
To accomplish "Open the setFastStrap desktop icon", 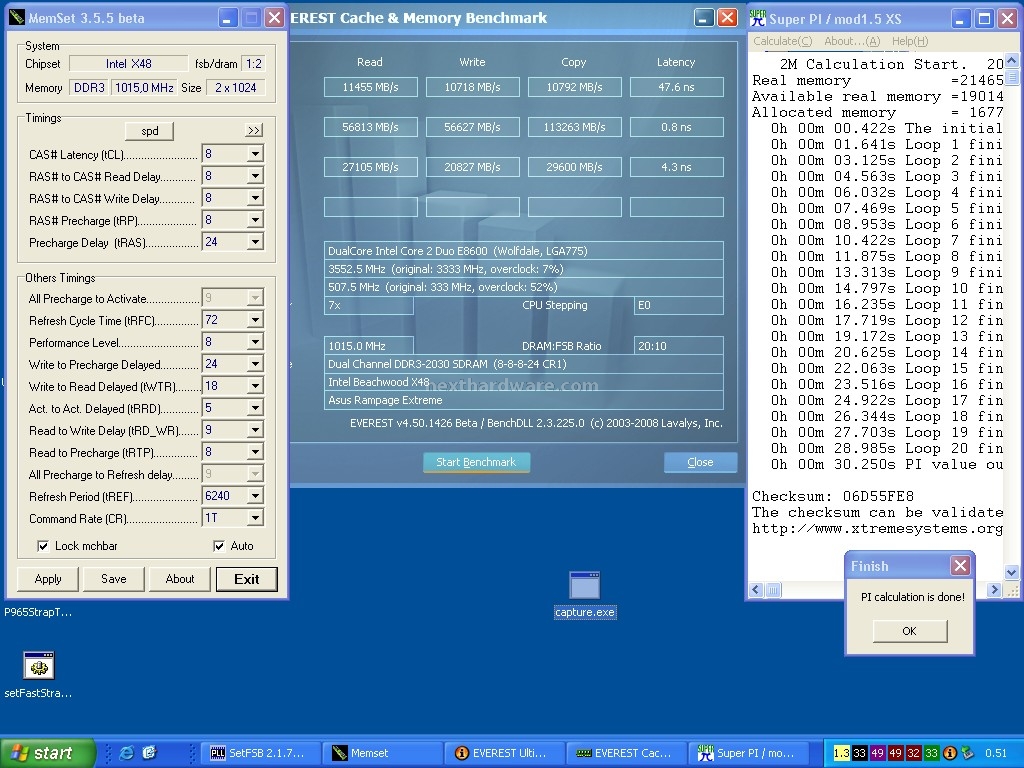I will tap(39, 675).
